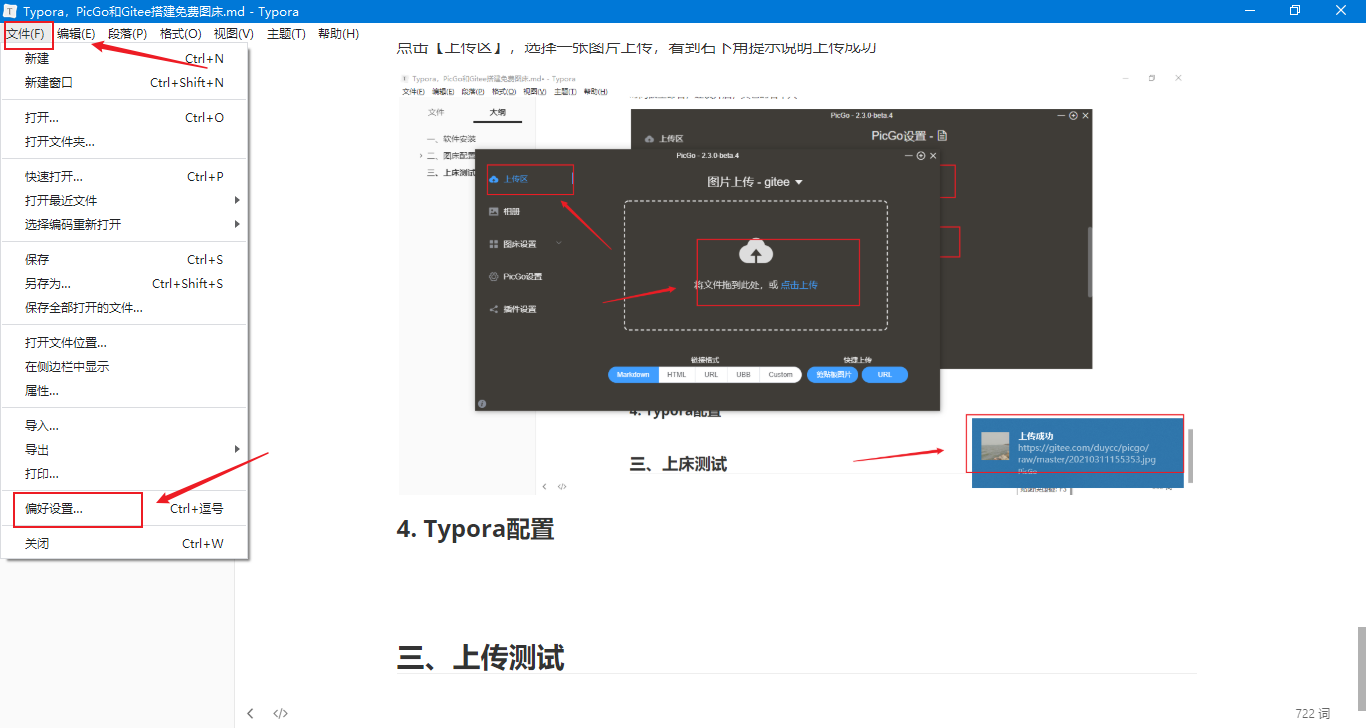Choose 关闭 at bottom of file menu
The image size is (1366, 728).
pyautogui.click(x=124, y=543)
